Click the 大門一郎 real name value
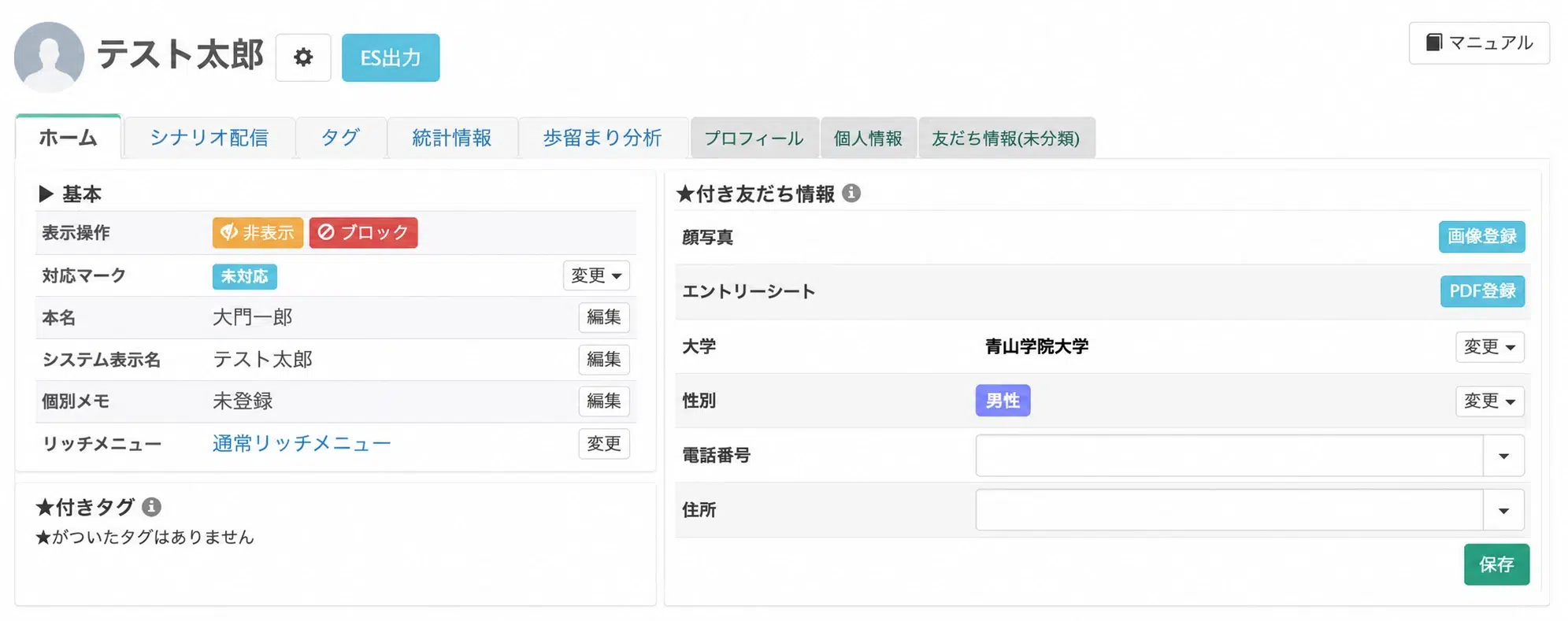The width and height of the screenshot is (1568, 621). (253, 317)
